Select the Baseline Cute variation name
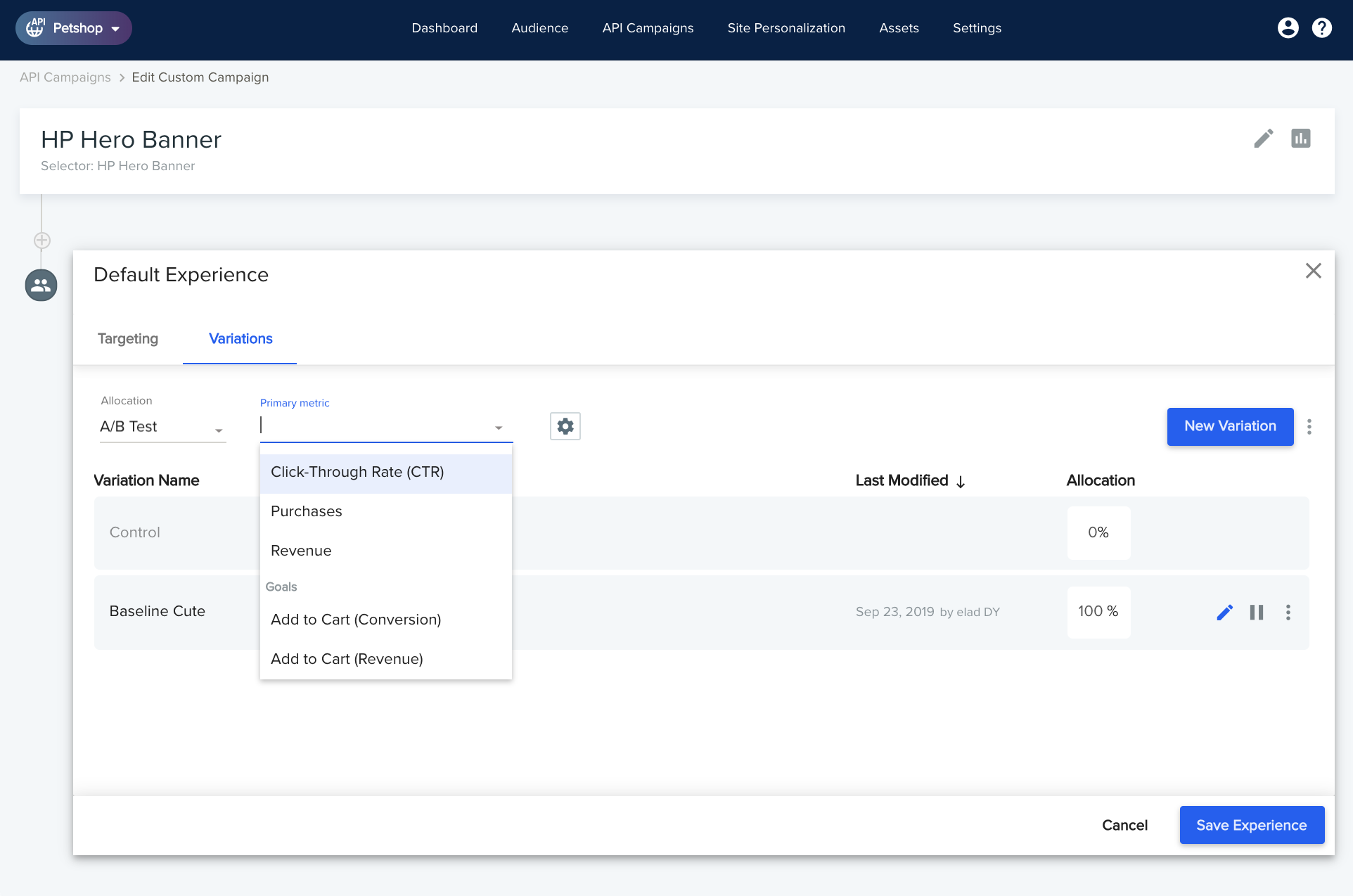 point(158,612)
